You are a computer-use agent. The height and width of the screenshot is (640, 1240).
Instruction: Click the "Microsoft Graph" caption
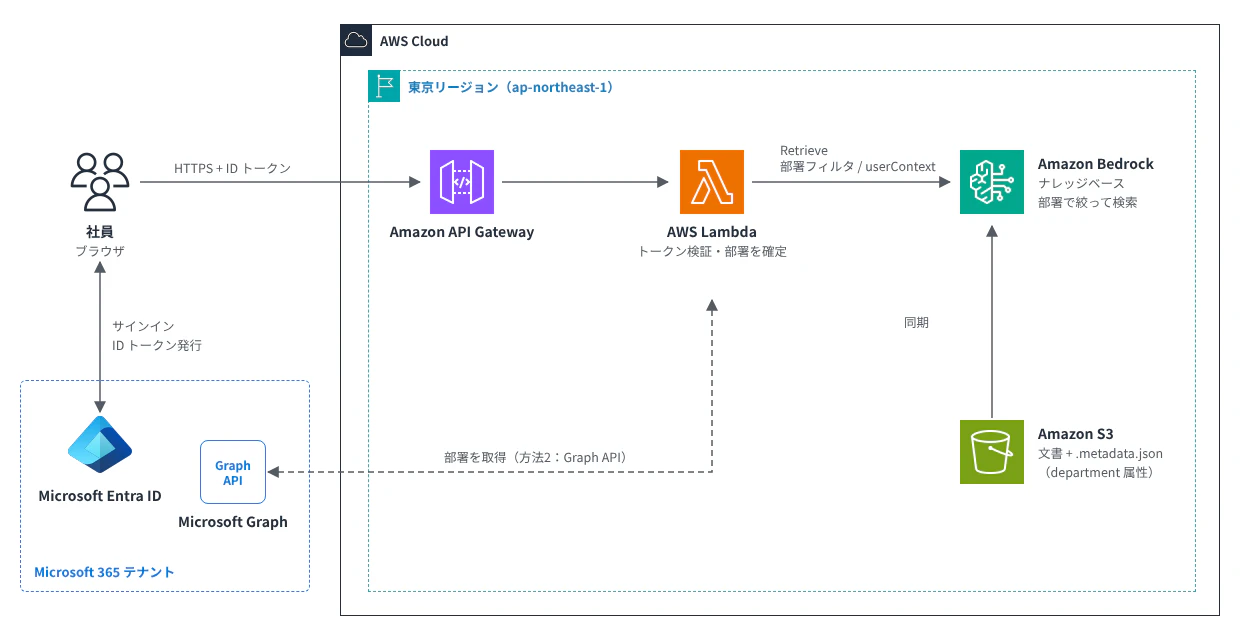point(233,522)
